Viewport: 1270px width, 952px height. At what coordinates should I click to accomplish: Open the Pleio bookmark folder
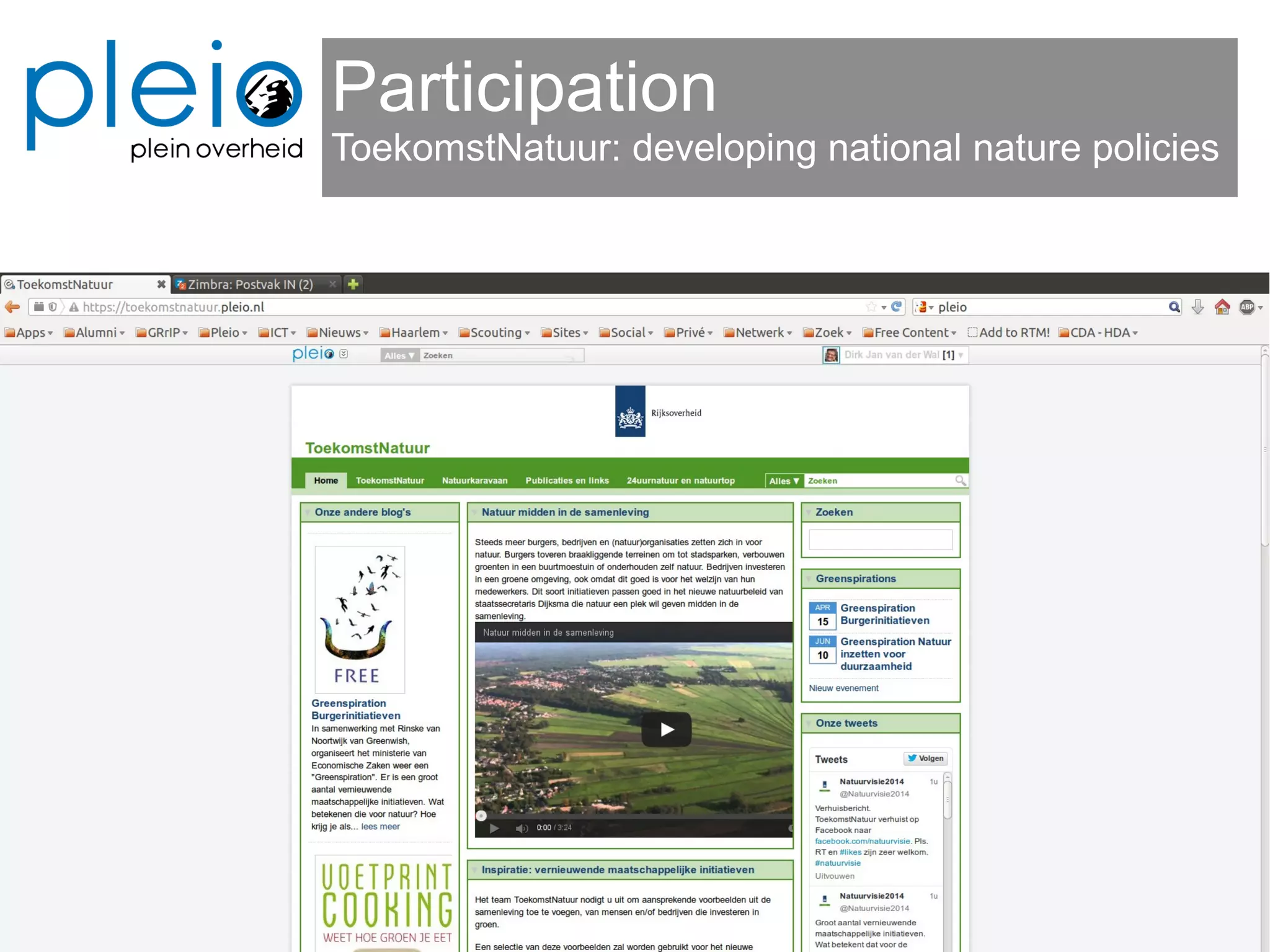point(223,332)
